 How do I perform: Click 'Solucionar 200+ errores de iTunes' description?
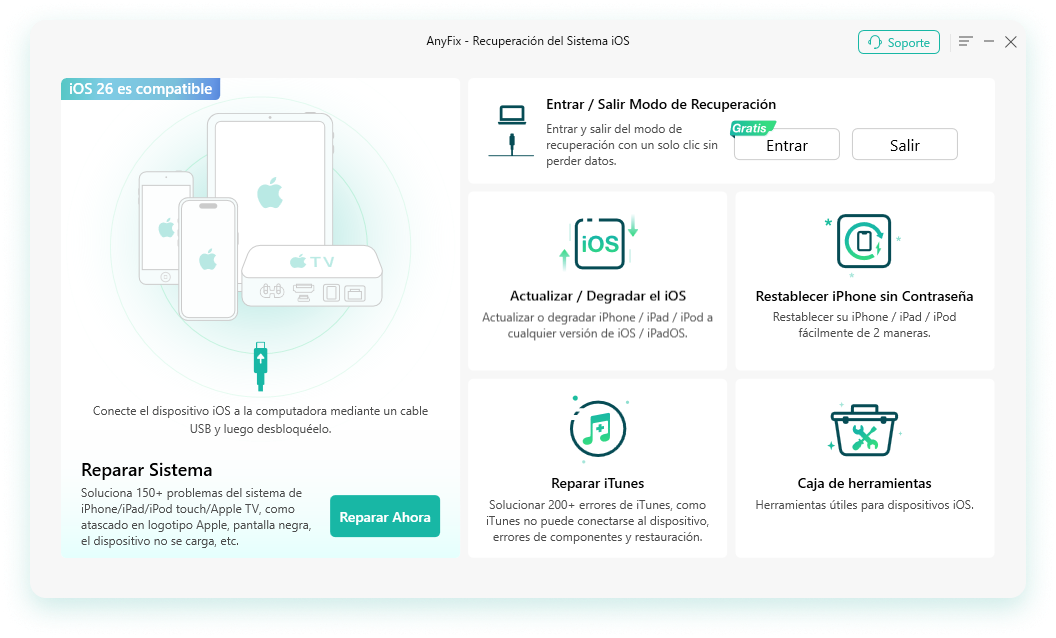click(597, 521)
